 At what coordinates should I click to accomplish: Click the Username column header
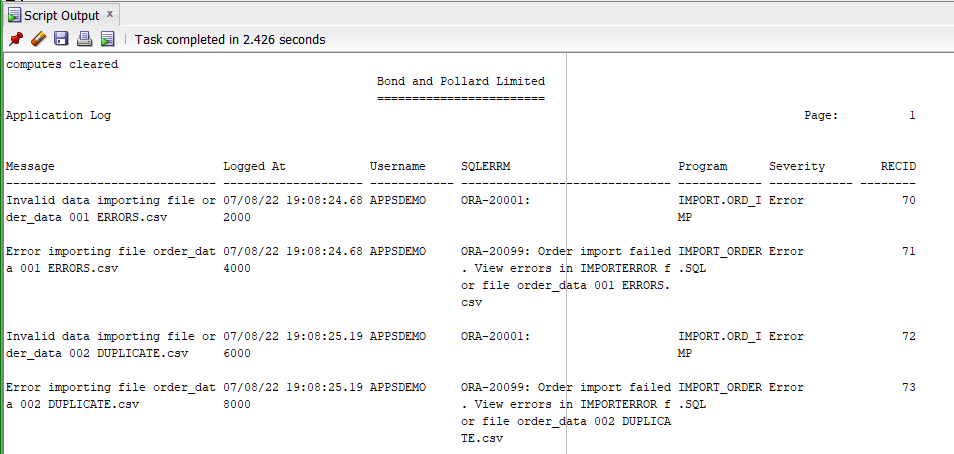pyautogui.click(x=397, y=166)
